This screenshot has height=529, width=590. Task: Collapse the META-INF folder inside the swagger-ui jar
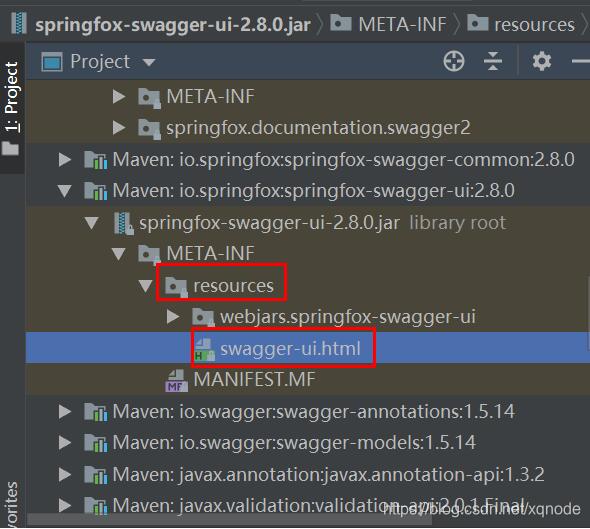click(x=119, y=254)
